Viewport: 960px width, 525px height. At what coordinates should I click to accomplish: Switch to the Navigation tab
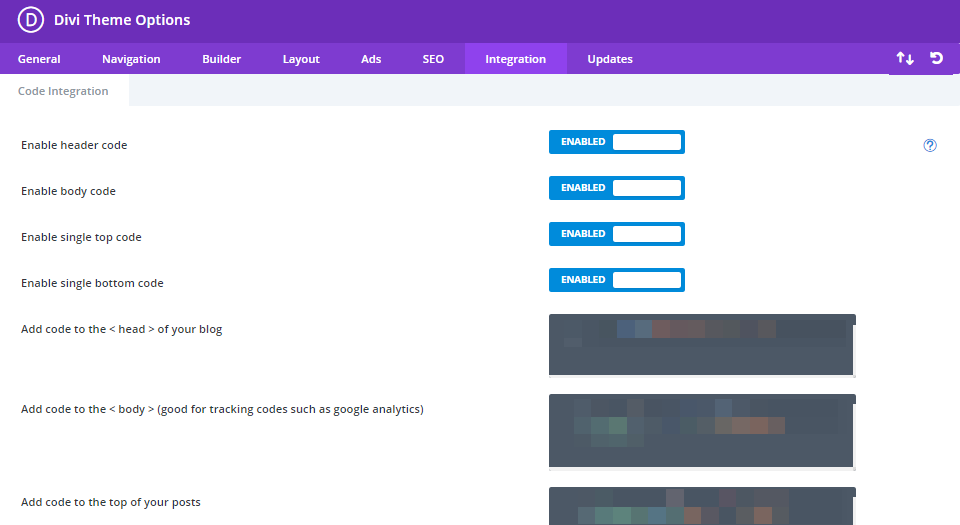pos(131,59)
